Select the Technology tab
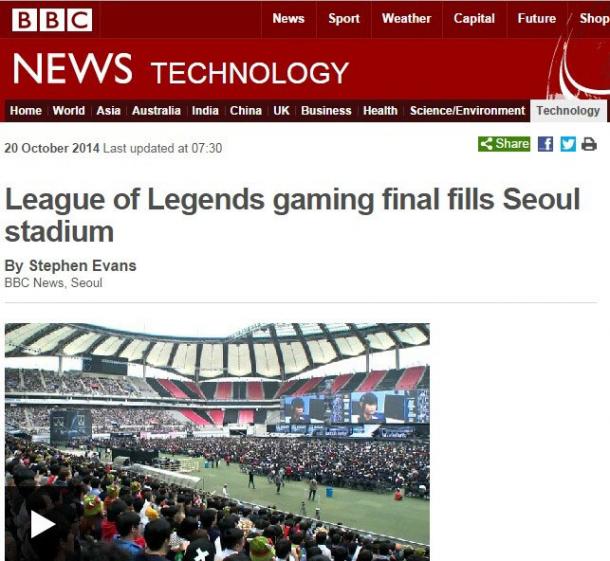Image resolution: width=610 pixels, height=561 pixels. pos(568,111)
